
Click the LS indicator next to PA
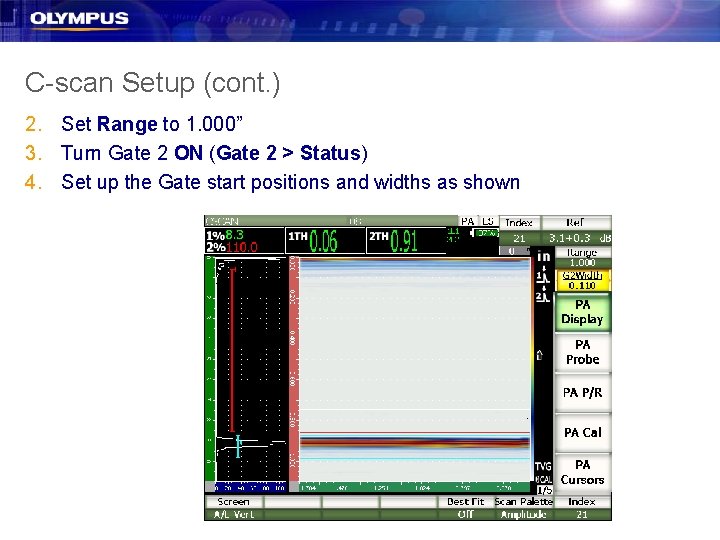(488, 221)
